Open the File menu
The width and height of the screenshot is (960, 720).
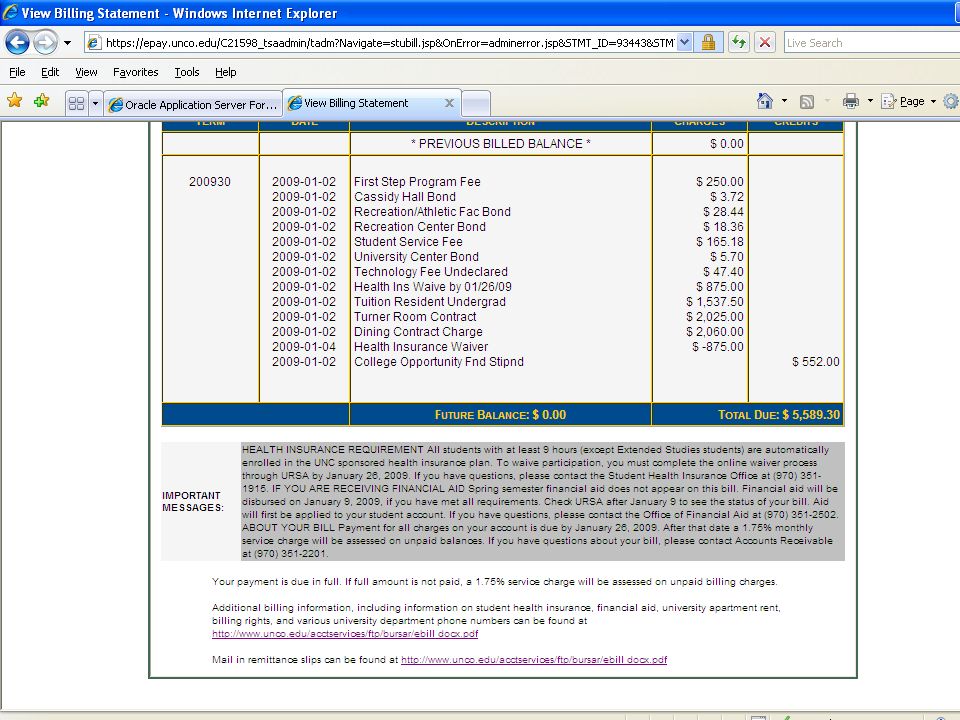17,72
